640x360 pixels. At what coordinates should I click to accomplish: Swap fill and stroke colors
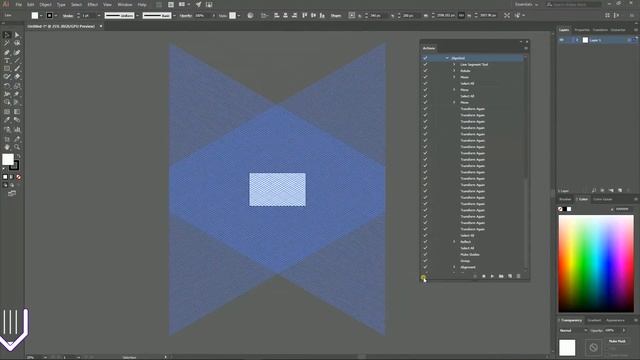click(x=18, y=156)
